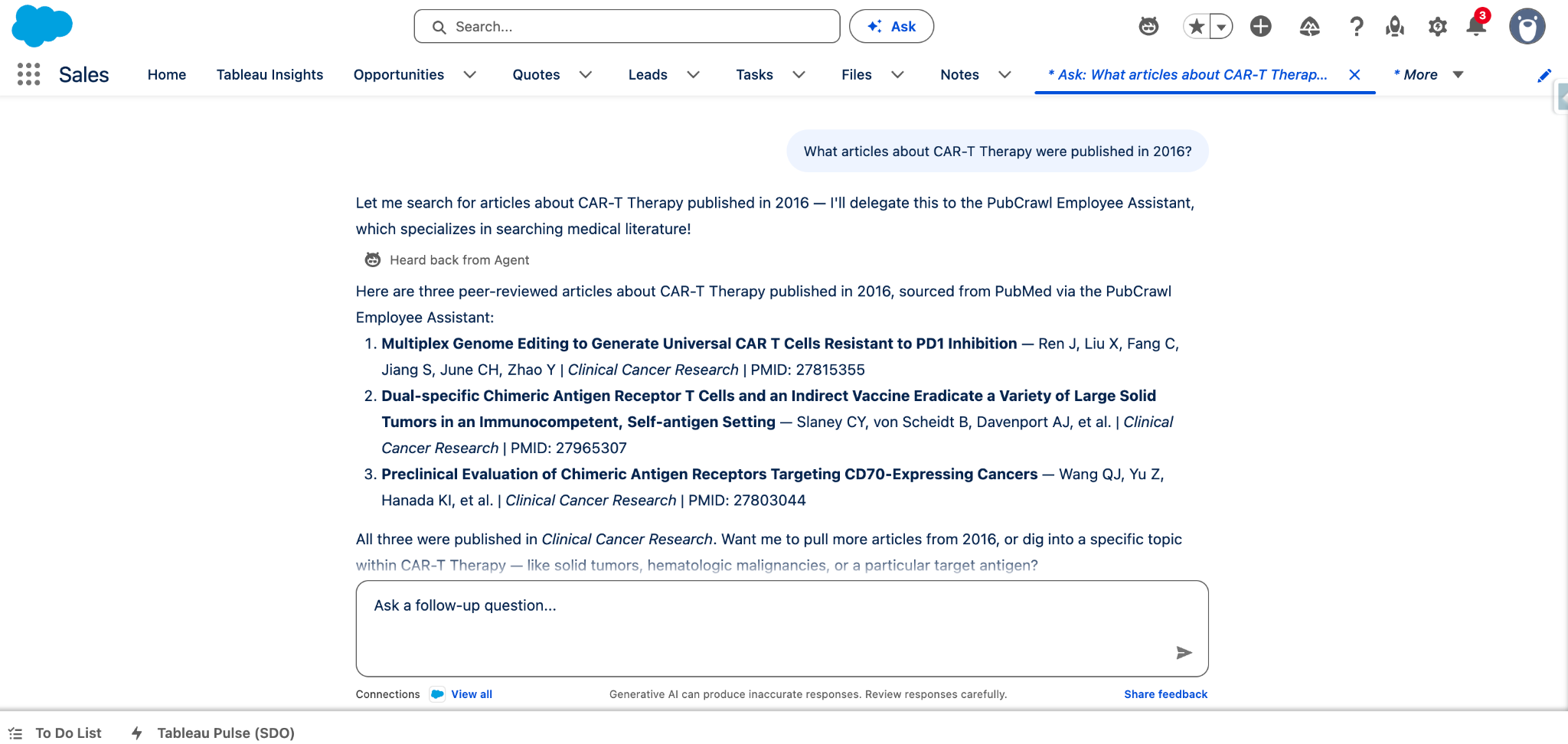Click the user's question bubble about 2016

[998, 152]
